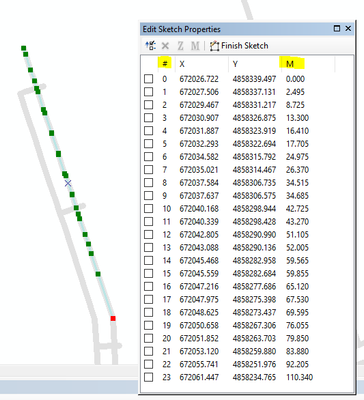Viewport: 364px width, 400px height.
Task: Check the checkbox for vertex 21
Action: [149, 351]
